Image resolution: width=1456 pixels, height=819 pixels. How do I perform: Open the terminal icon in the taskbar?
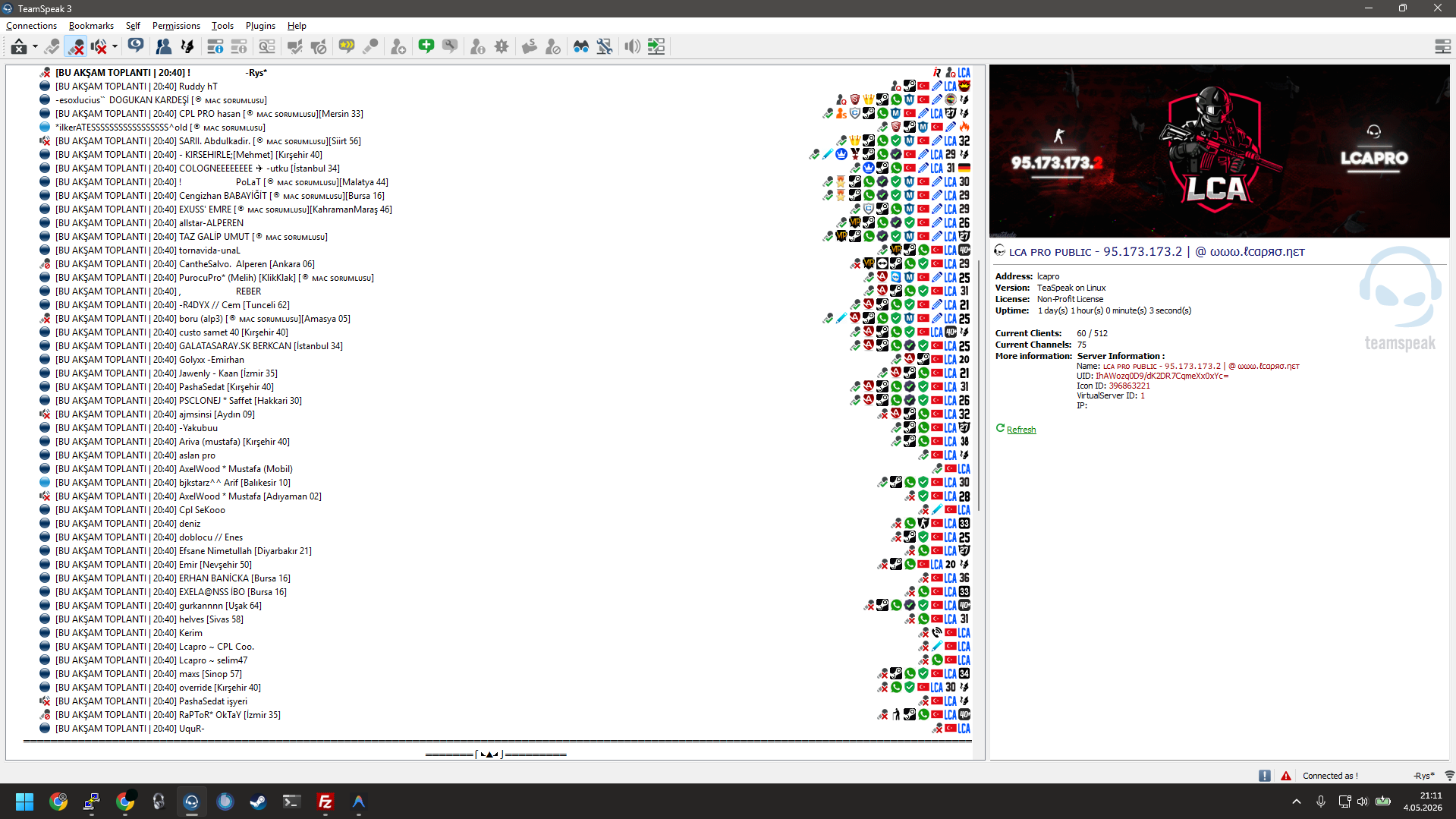coord(291,802)
